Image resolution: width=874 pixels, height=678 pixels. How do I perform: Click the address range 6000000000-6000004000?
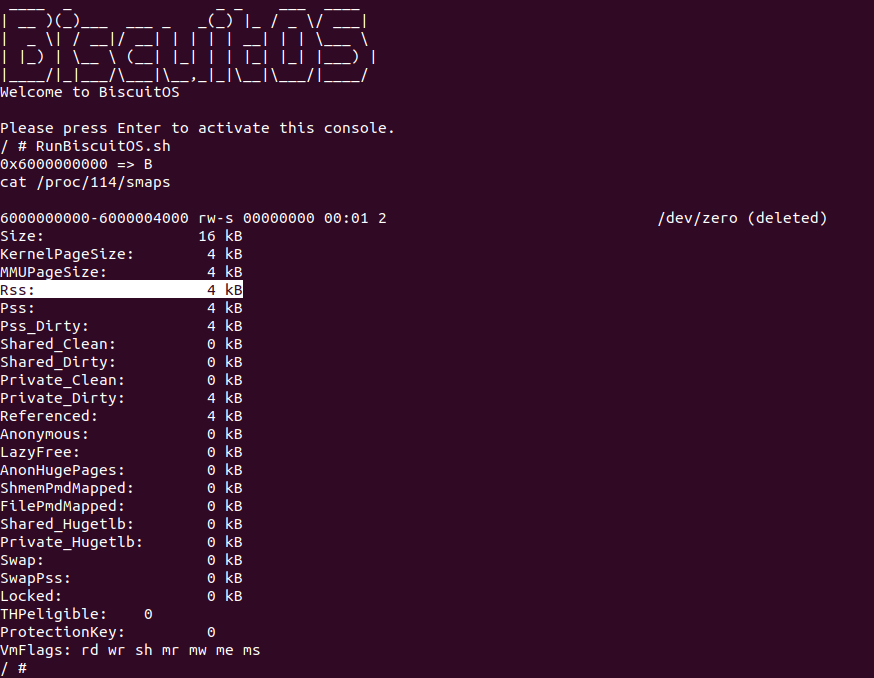(94, 218)
